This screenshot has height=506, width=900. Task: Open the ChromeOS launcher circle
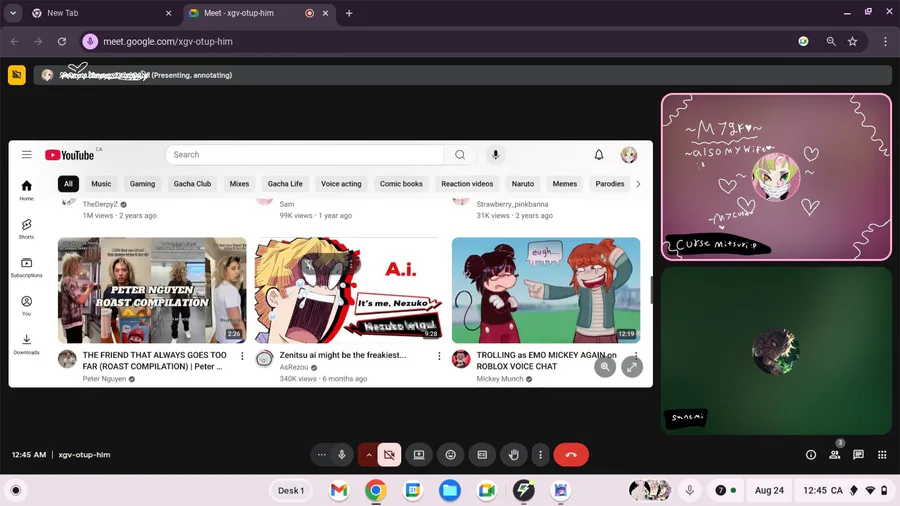pos(15,491)
